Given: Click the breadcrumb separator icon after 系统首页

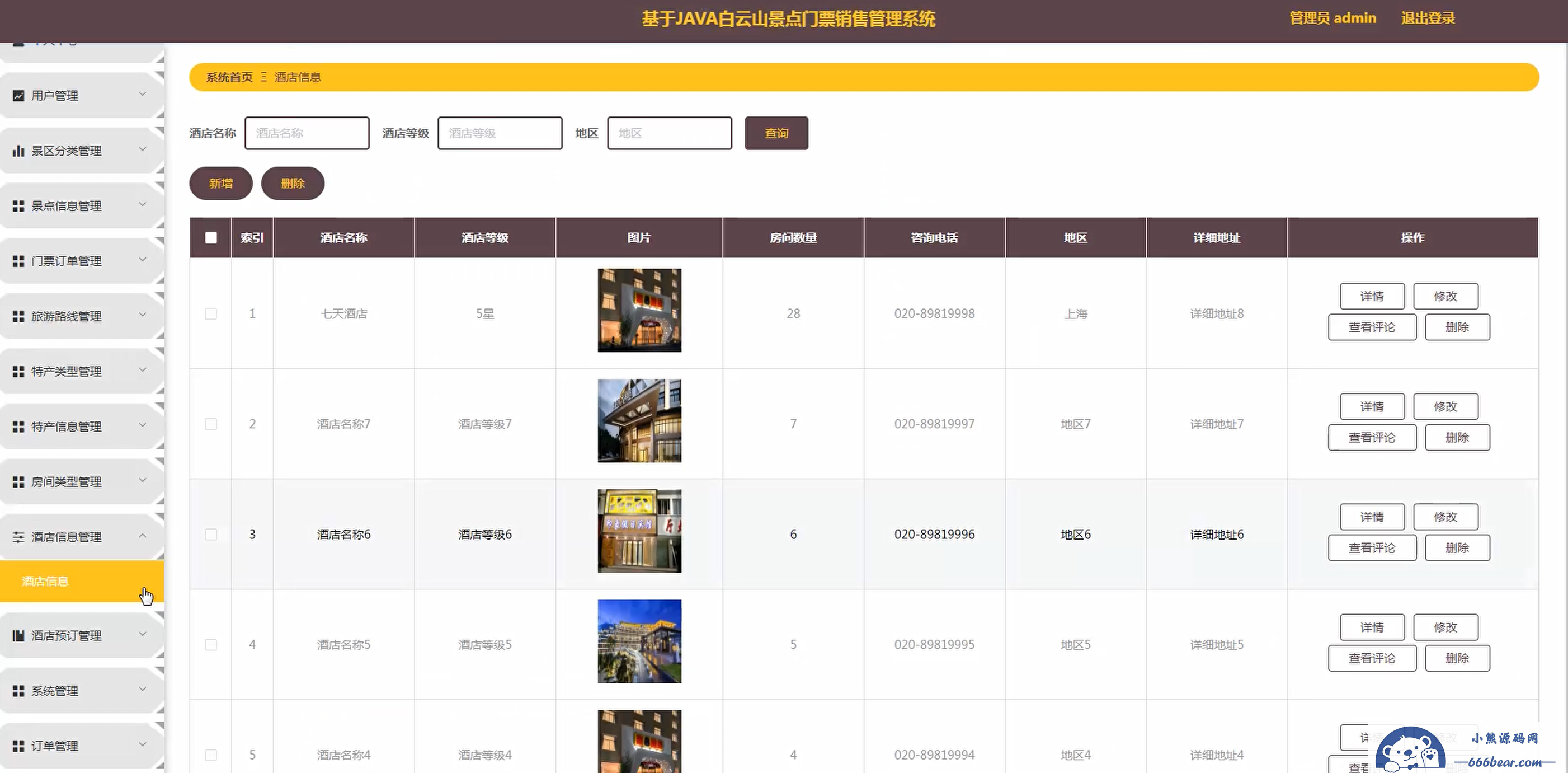Looking at the screenshot, I should pos(263,77).
